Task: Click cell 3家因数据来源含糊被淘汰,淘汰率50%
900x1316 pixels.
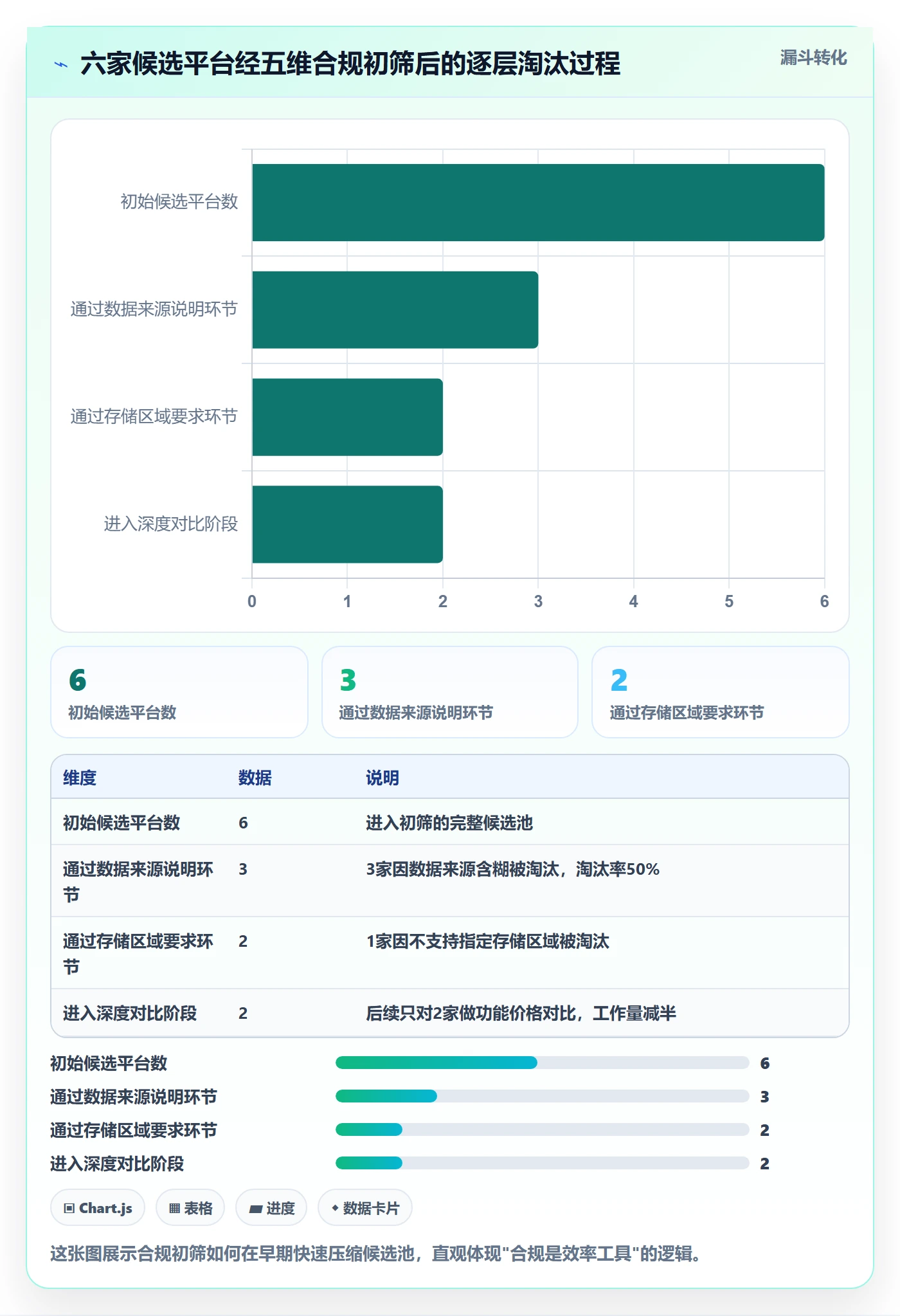Action: coord(513,869)
